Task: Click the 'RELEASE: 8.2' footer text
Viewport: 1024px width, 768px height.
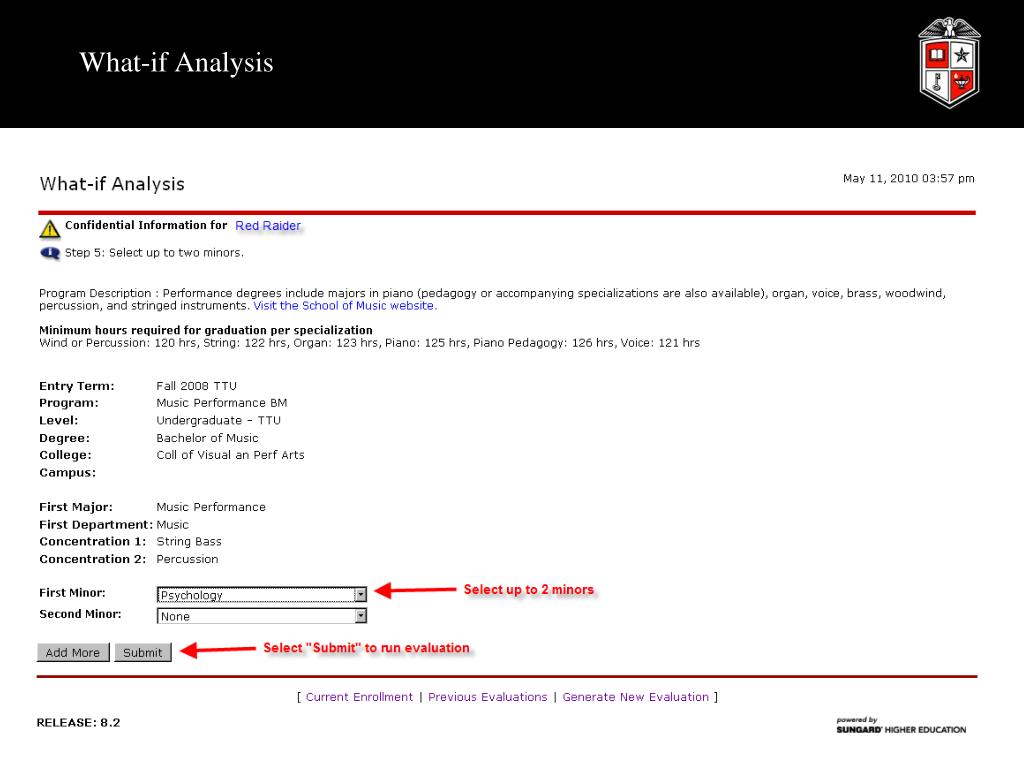Action: click(78, 722)
